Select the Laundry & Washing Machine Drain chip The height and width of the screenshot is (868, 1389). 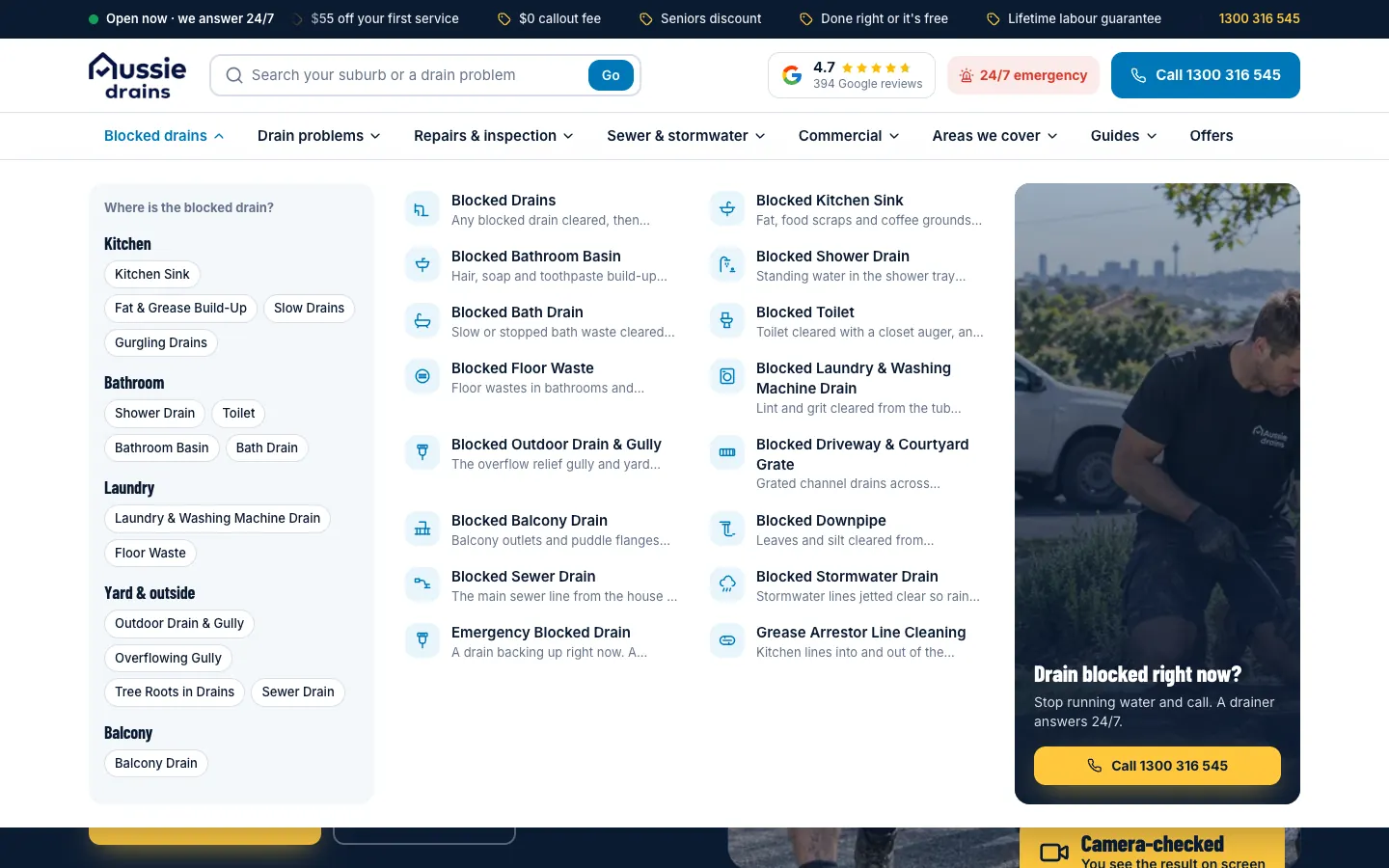[x=217, y=519]
